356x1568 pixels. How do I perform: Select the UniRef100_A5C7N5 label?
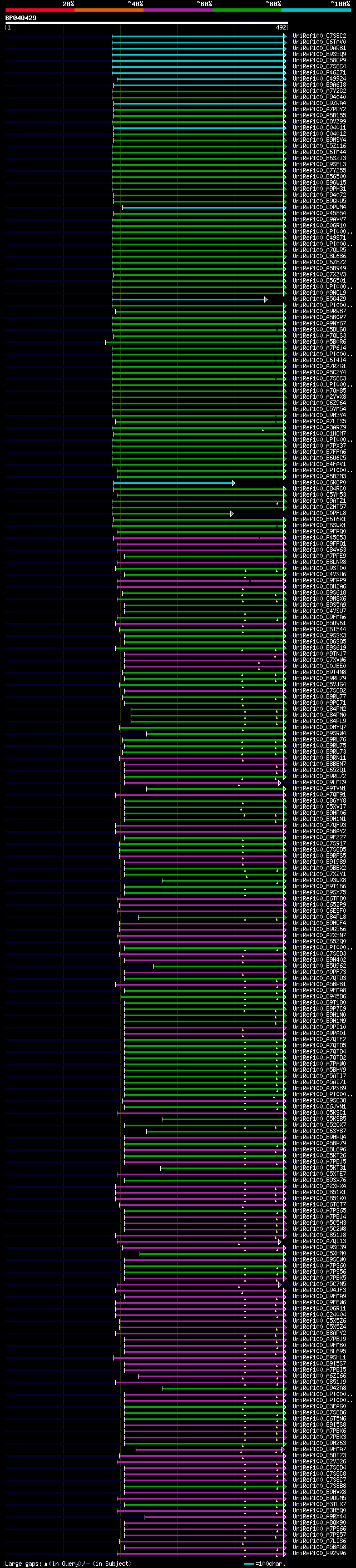[x=319, y=1284]
